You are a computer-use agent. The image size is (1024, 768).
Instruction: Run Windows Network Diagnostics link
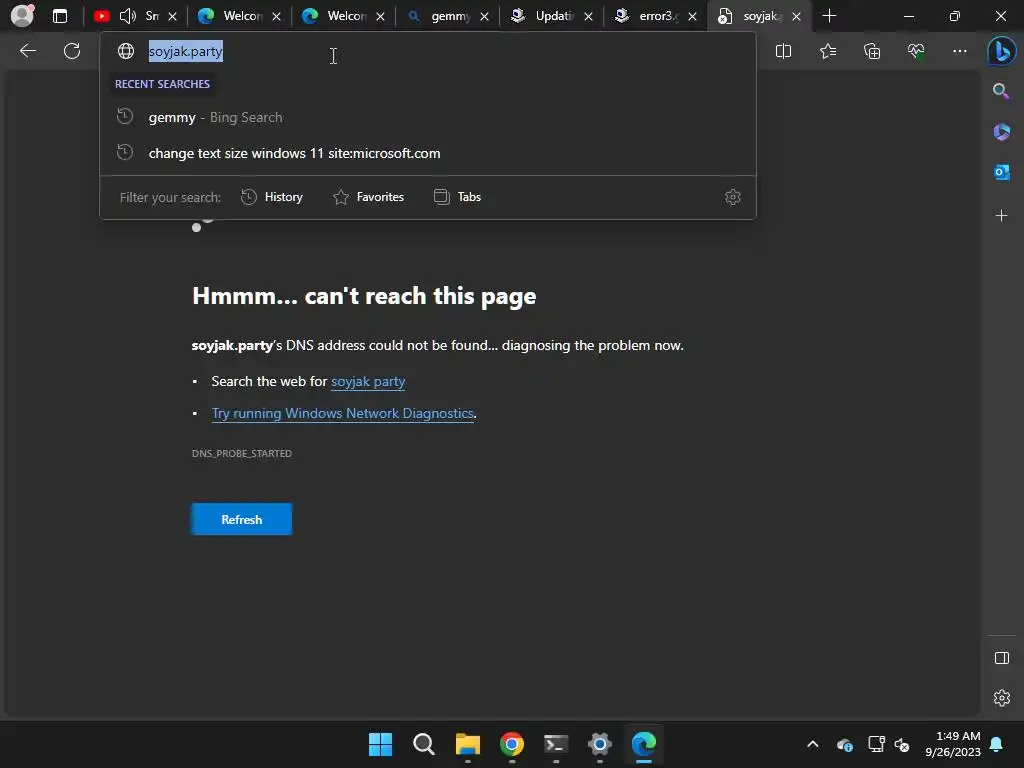pos(343,413)
